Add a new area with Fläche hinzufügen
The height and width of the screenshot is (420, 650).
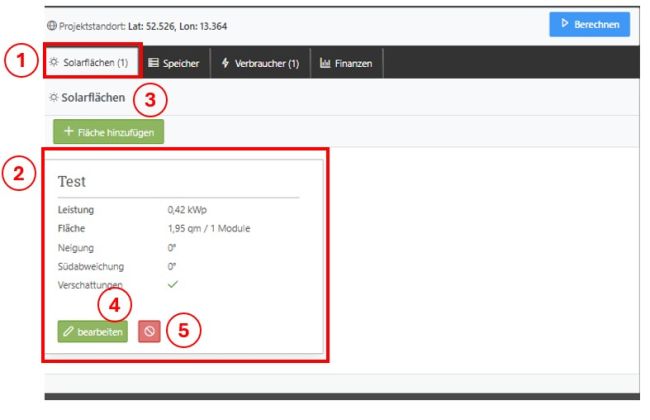[x=109, y=132]
